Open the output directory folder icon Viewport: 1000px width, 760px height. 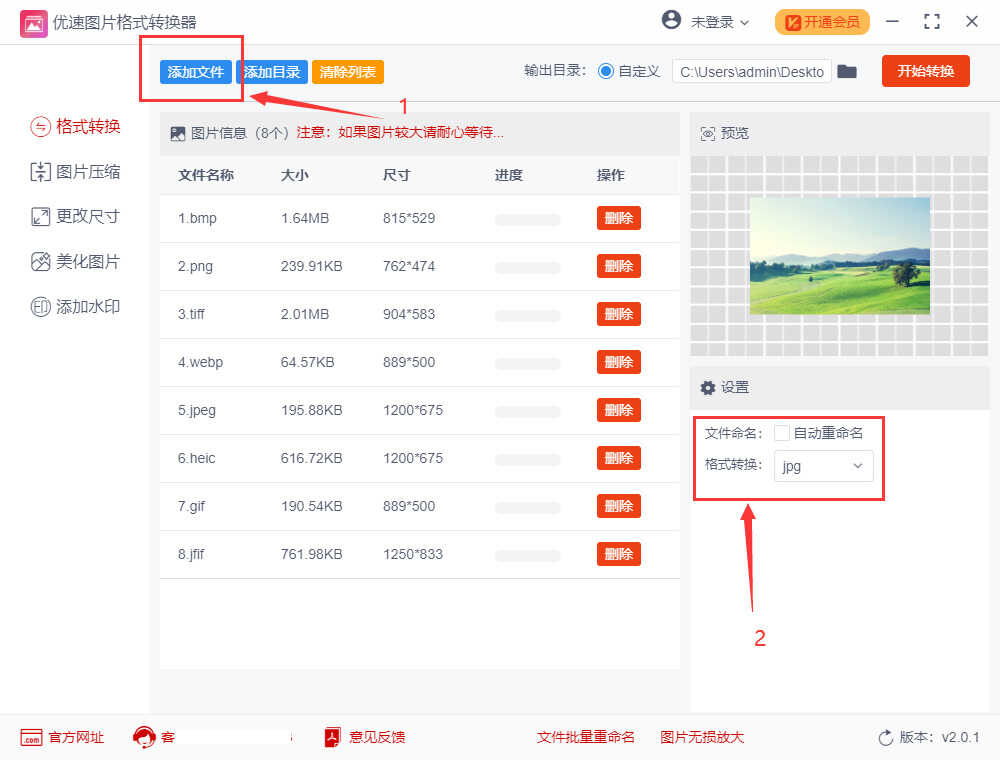847,71
